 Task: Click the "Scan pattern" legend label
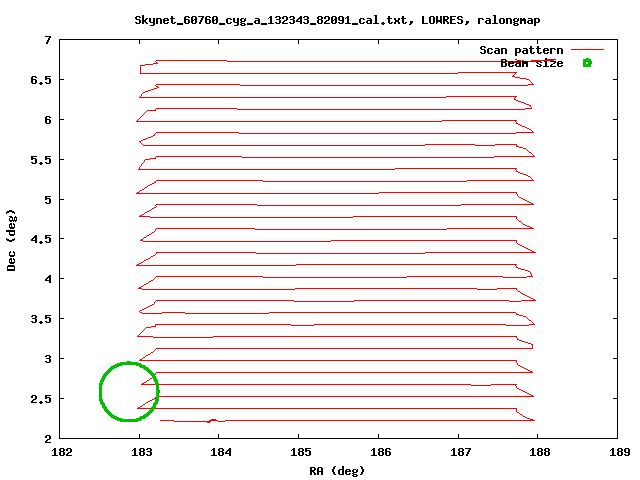tap(521, 50)
